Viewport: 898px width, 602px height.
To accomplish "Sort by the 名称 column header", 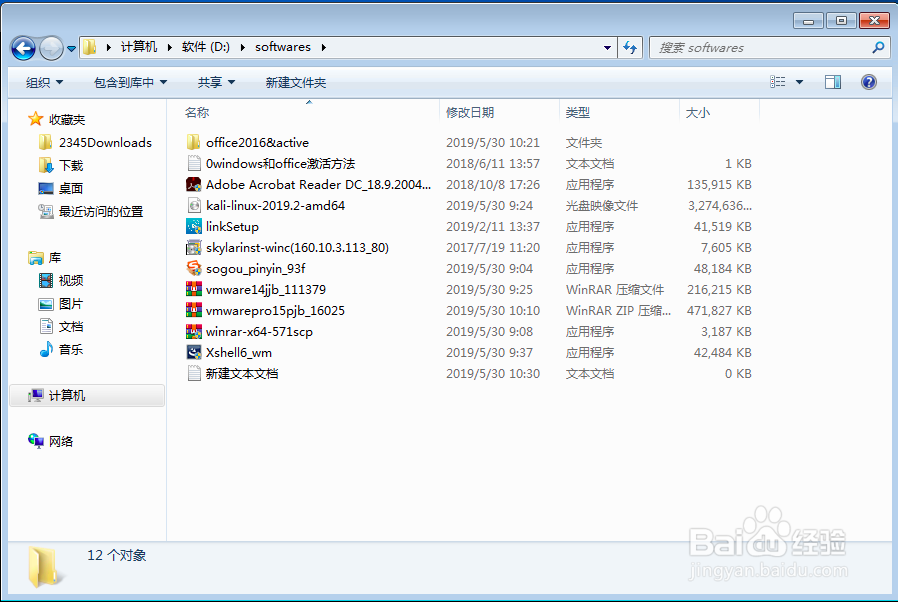I will click(x=196, y=113).
